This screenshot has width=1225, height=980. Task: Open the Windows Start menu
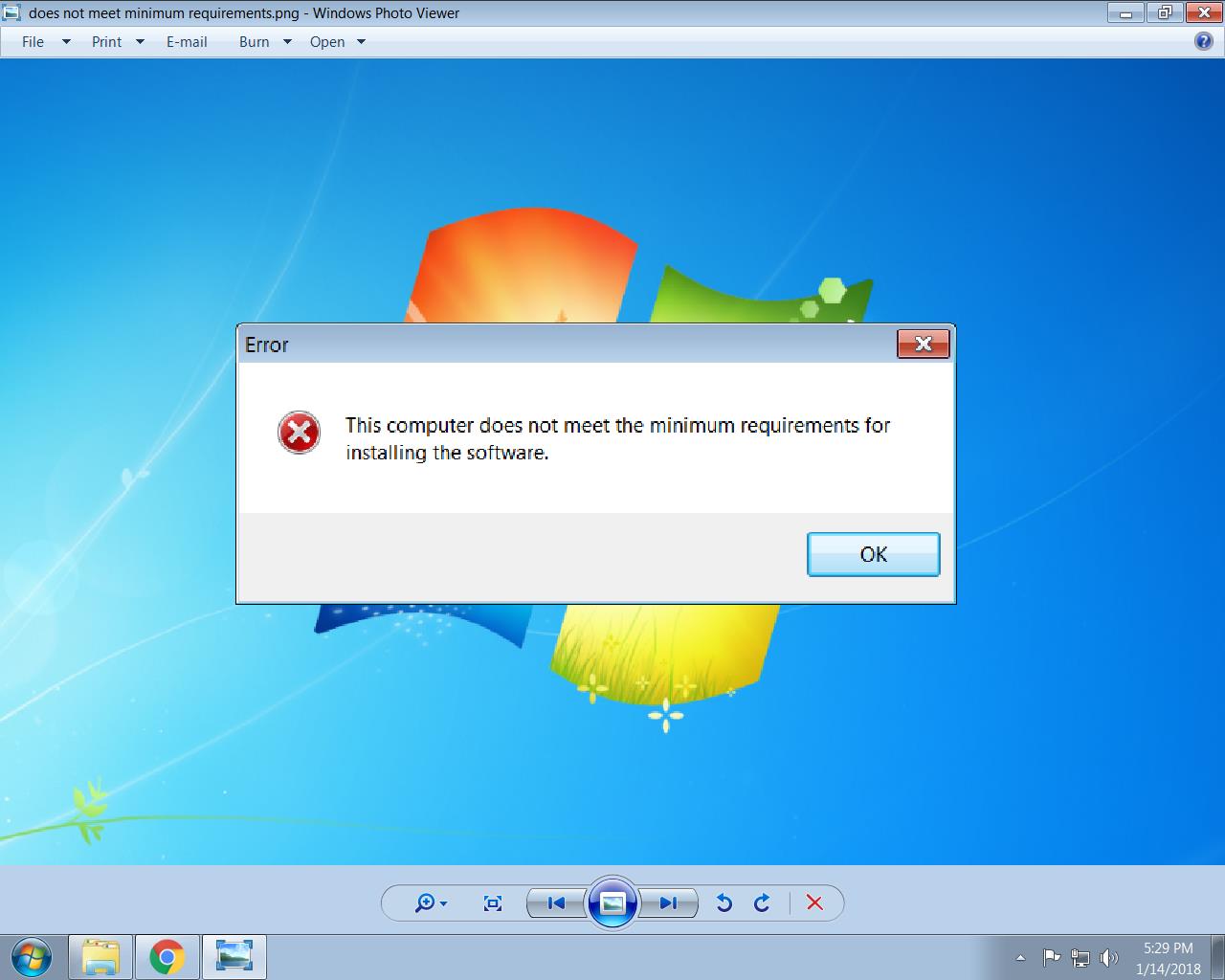[x=32, y=957]
